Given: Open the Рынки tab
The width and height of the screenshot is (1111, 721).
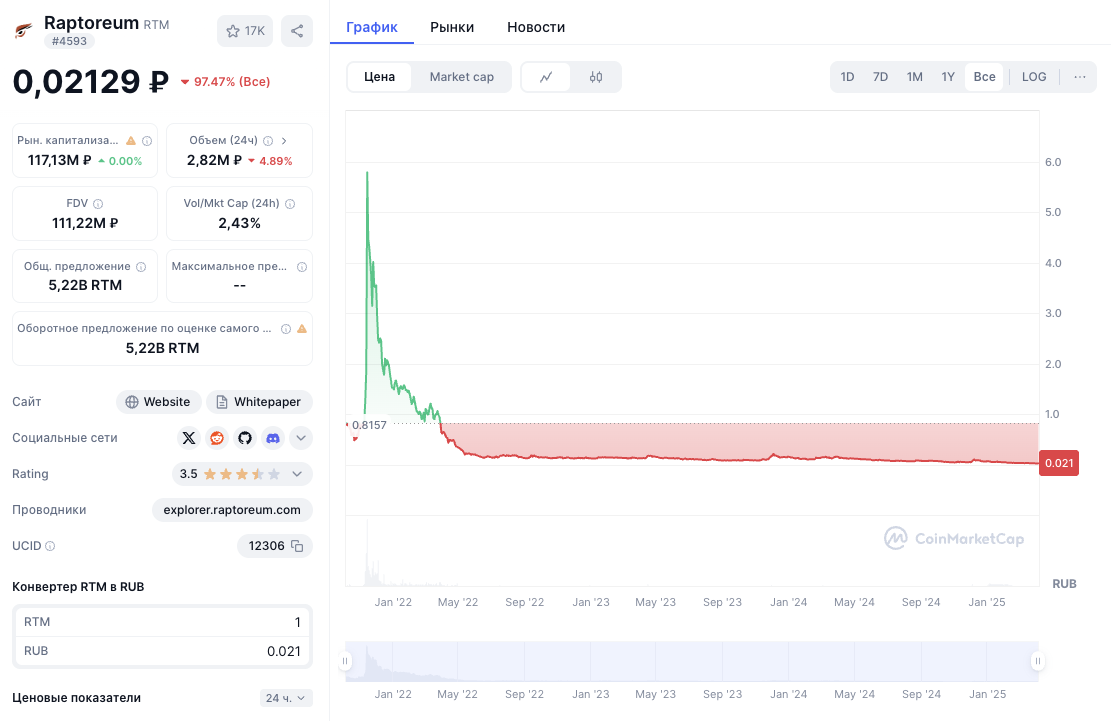Looking at the screenshot, I should point(452,28).
